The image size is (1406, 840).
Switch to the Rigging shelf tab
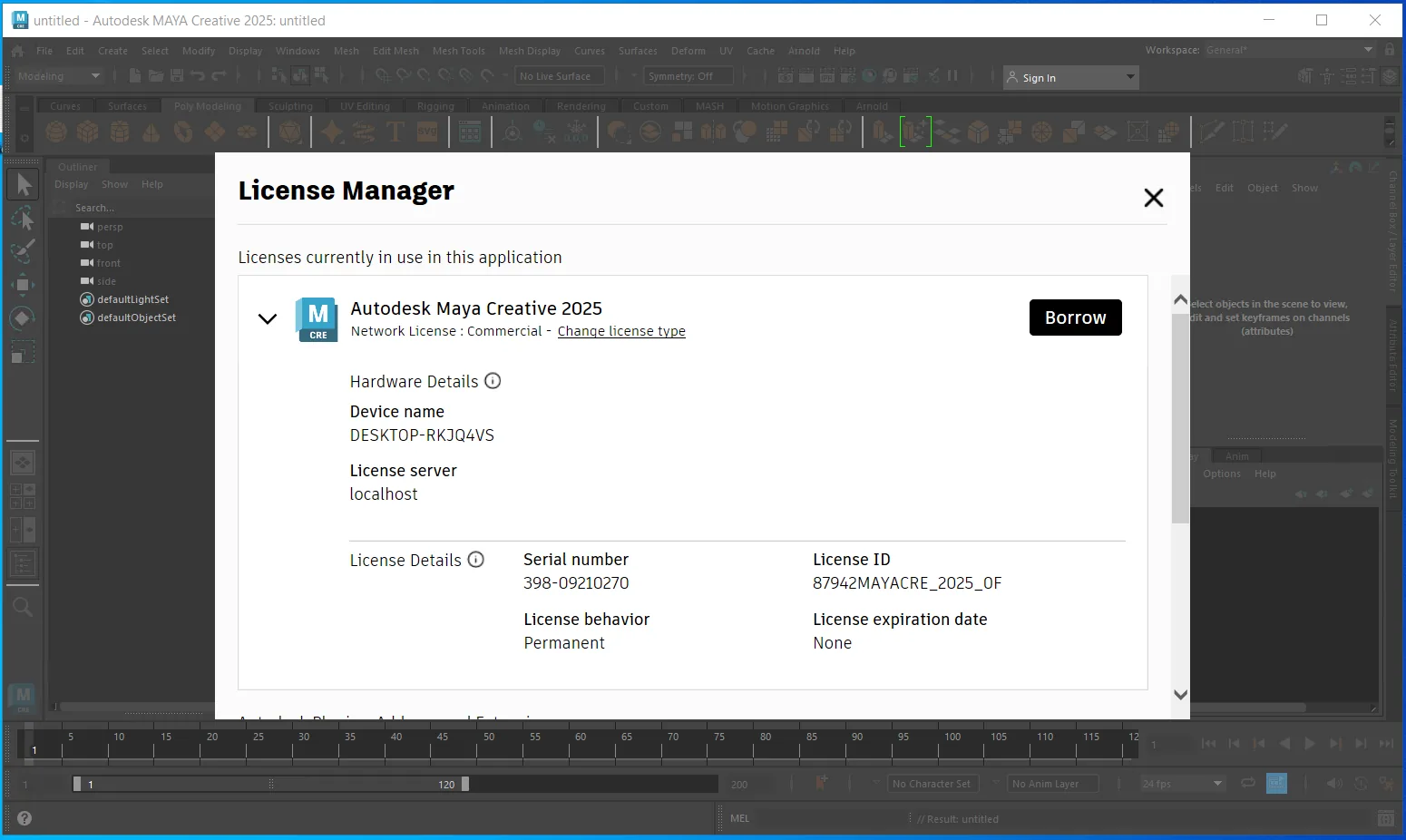(435, 106)
